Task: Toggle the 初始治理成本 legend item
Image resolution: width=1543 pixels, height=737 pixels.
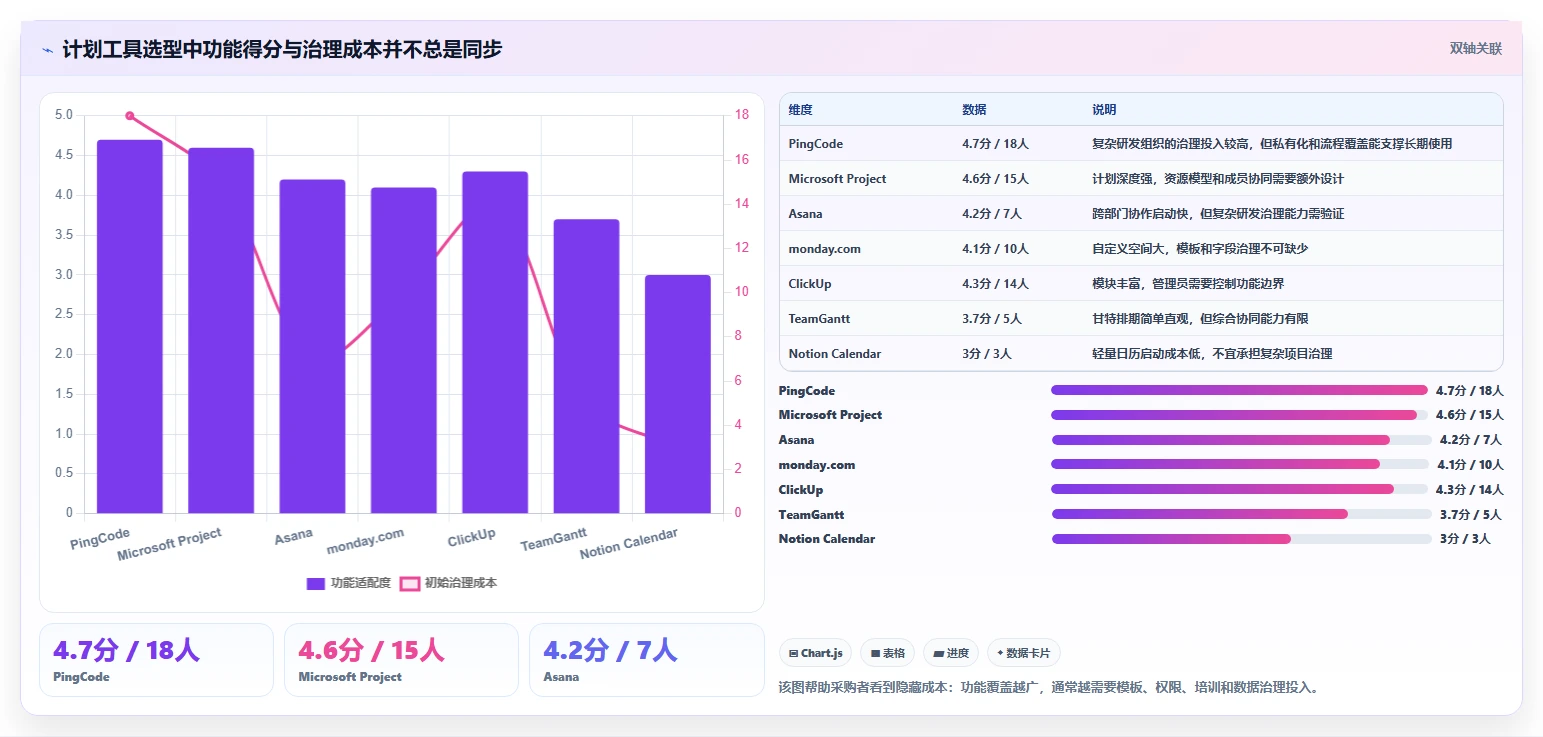Action: (x=448, y=583)
